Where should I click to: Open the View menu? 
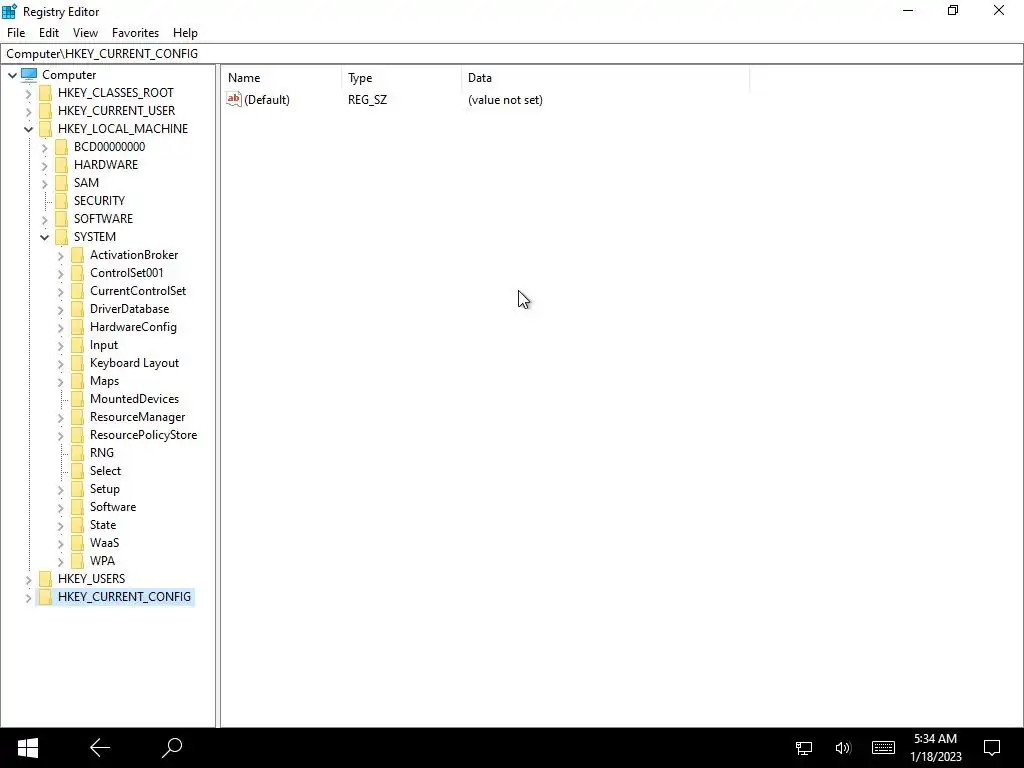tap(85, 33)
